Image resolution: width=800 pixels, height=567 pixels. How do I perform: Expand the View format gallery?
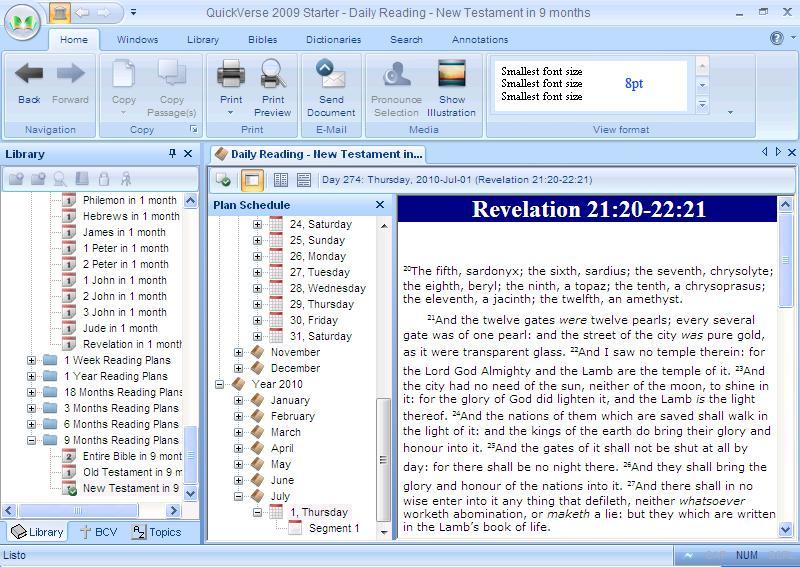coord(703,104)
